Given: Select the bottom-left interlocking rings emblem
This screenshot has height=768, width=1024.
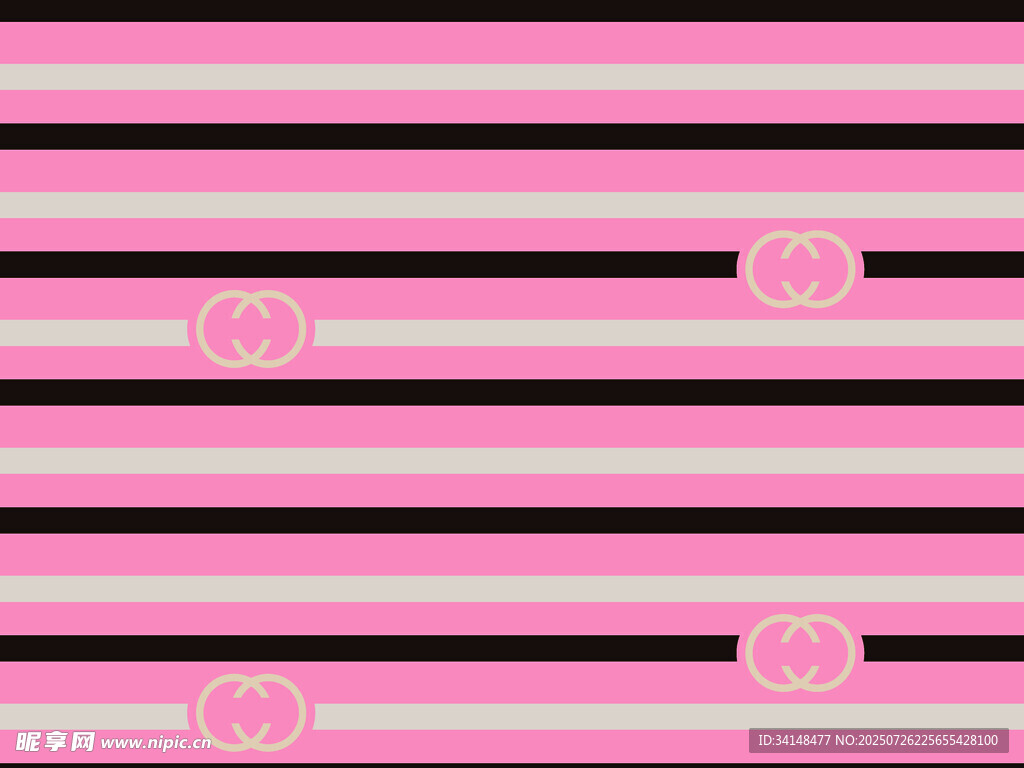Looking at the screenshot, I should click(x=251, y=712).
